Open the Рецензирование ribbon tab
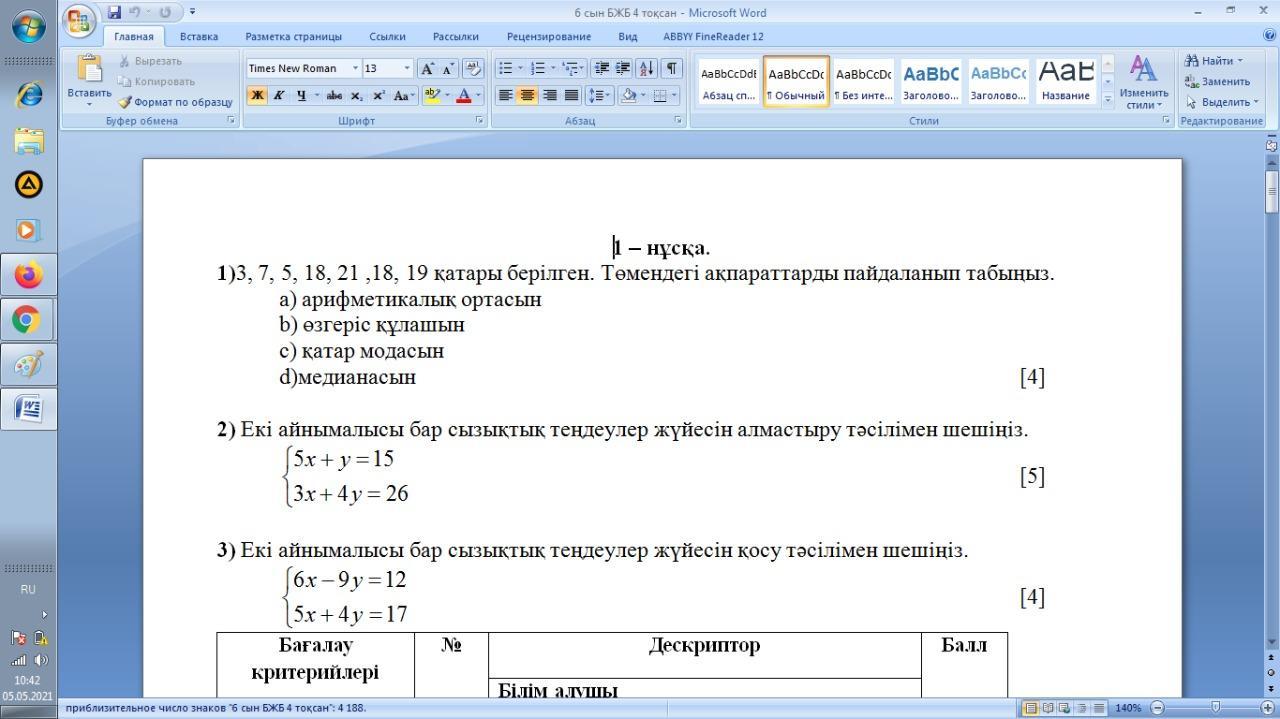 point(548,36)
